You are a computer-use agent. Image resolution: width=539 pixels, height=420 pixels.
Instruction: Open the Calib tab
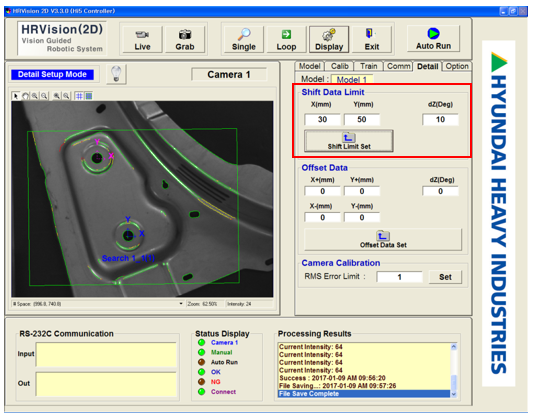[x=340, y=66]
